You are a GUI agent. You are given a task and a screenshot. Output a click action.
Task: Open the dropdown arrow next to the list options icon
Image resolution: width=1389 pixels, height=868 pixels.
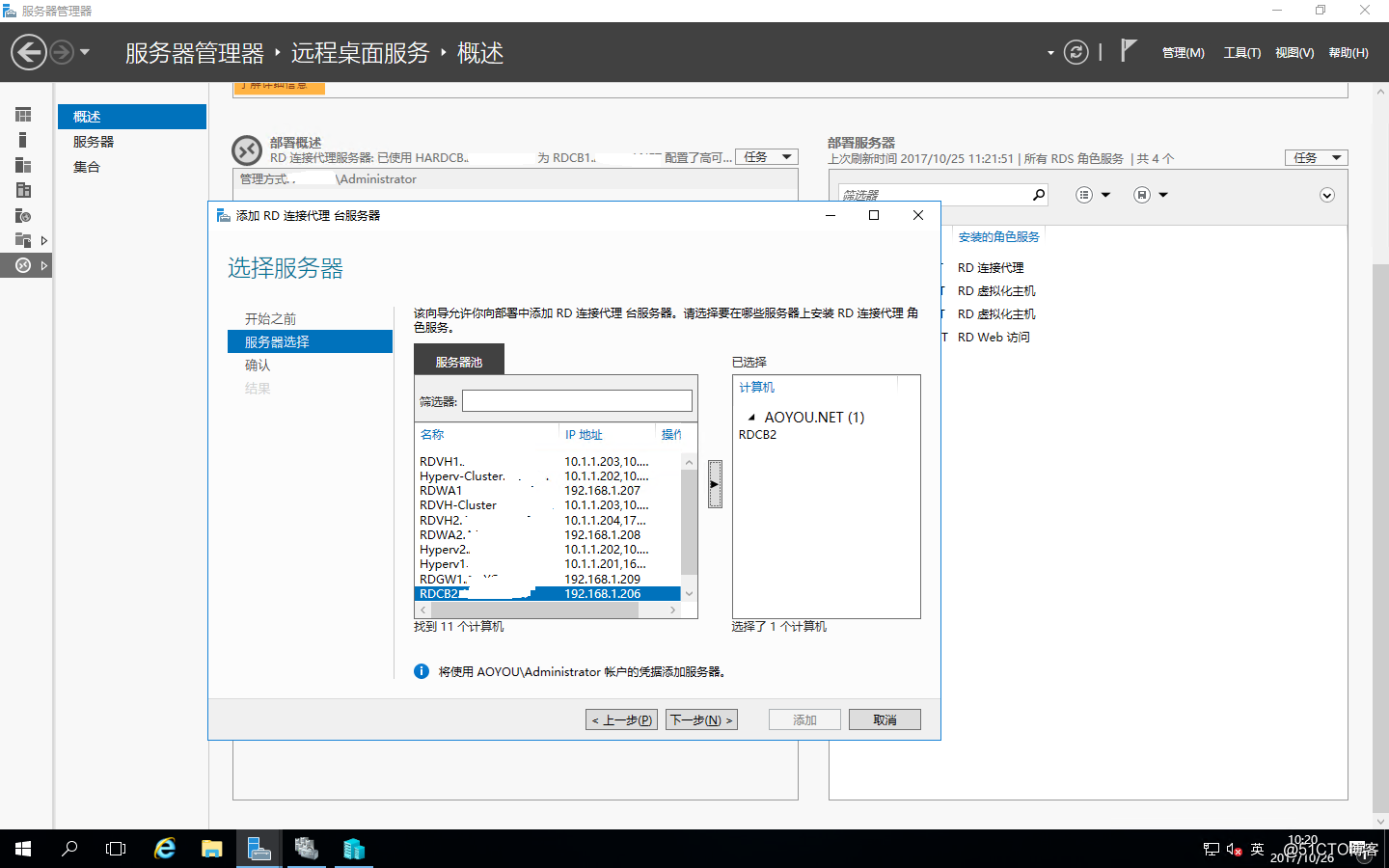pyautogui.click(x=1105, y=195)
